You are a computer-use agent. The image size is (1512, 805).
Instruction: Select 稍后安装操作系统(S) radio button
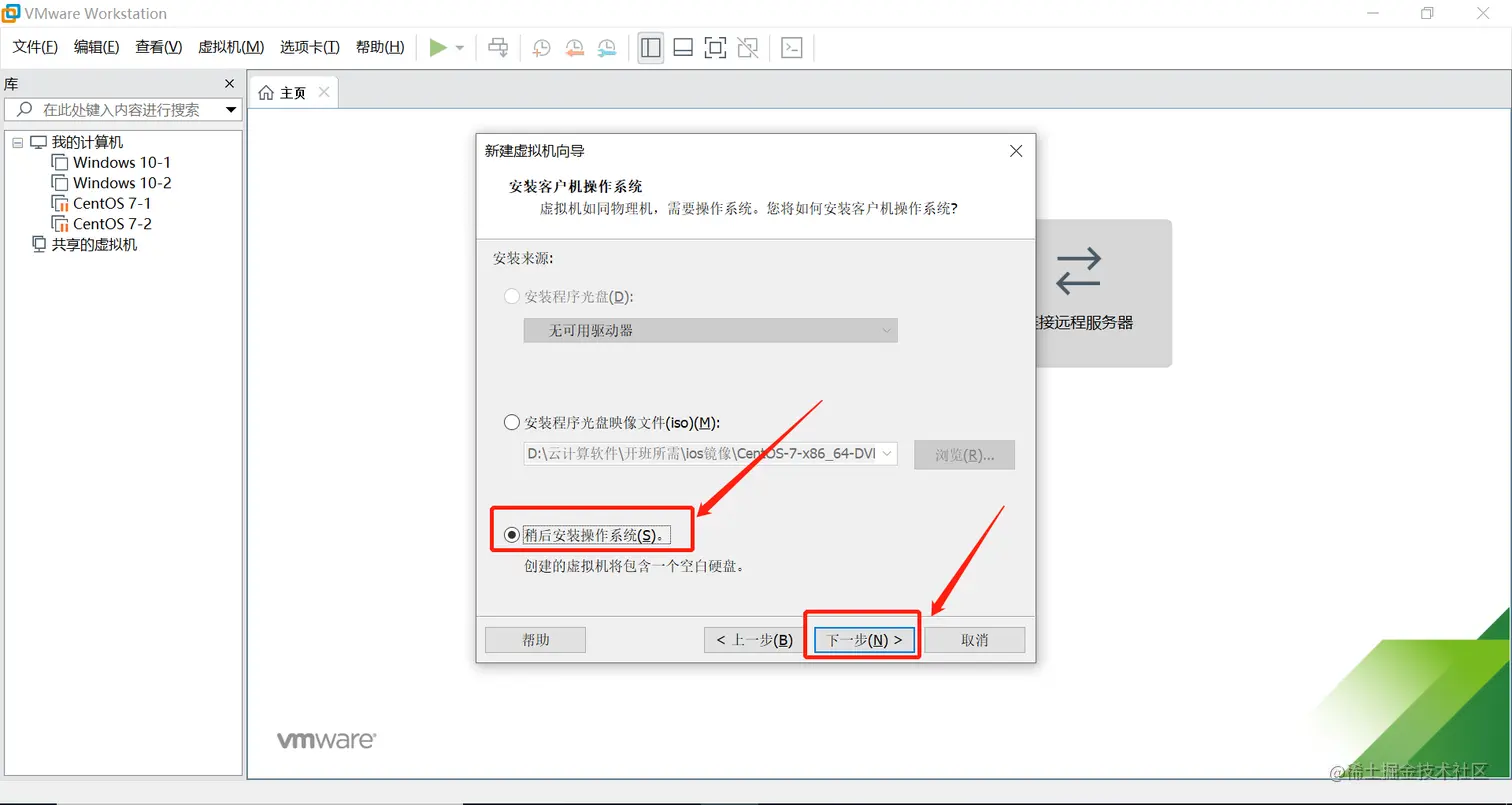[512, 535]
